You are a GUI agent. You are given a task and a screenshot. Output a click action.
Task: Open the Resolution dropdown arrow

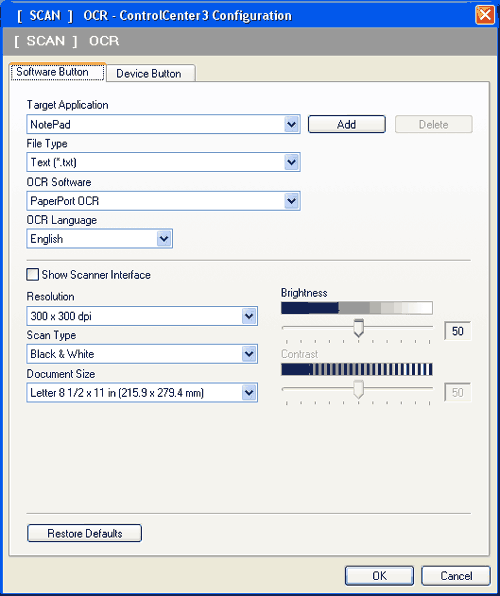[249, 316]
